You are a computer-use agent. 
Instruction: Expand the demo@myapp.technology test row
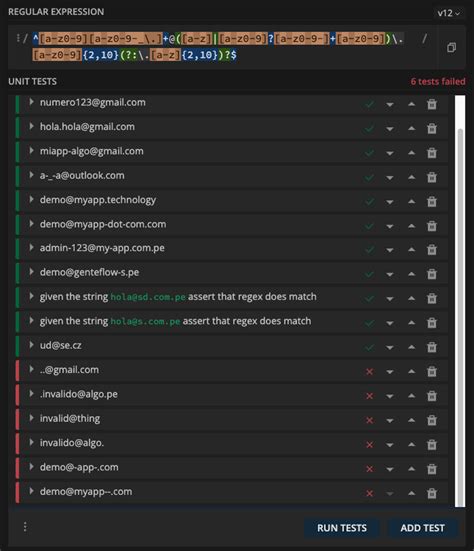[31, 199]
